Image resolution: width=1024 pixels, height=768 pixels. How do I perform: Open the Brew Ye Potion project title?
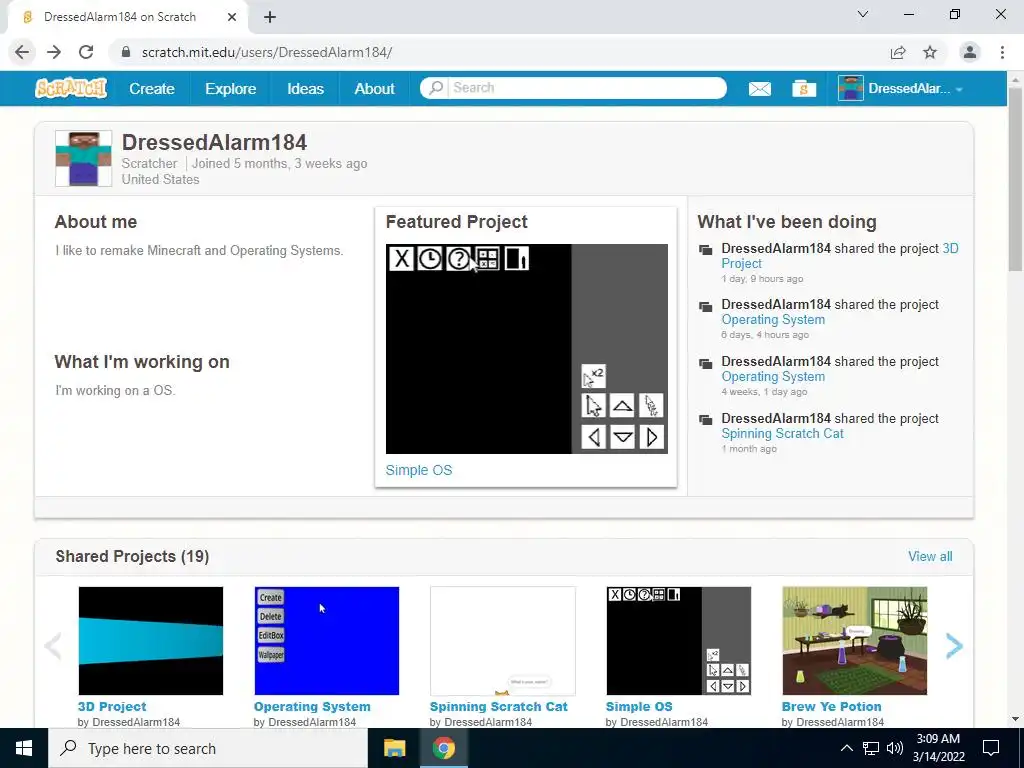click(831, 706)
